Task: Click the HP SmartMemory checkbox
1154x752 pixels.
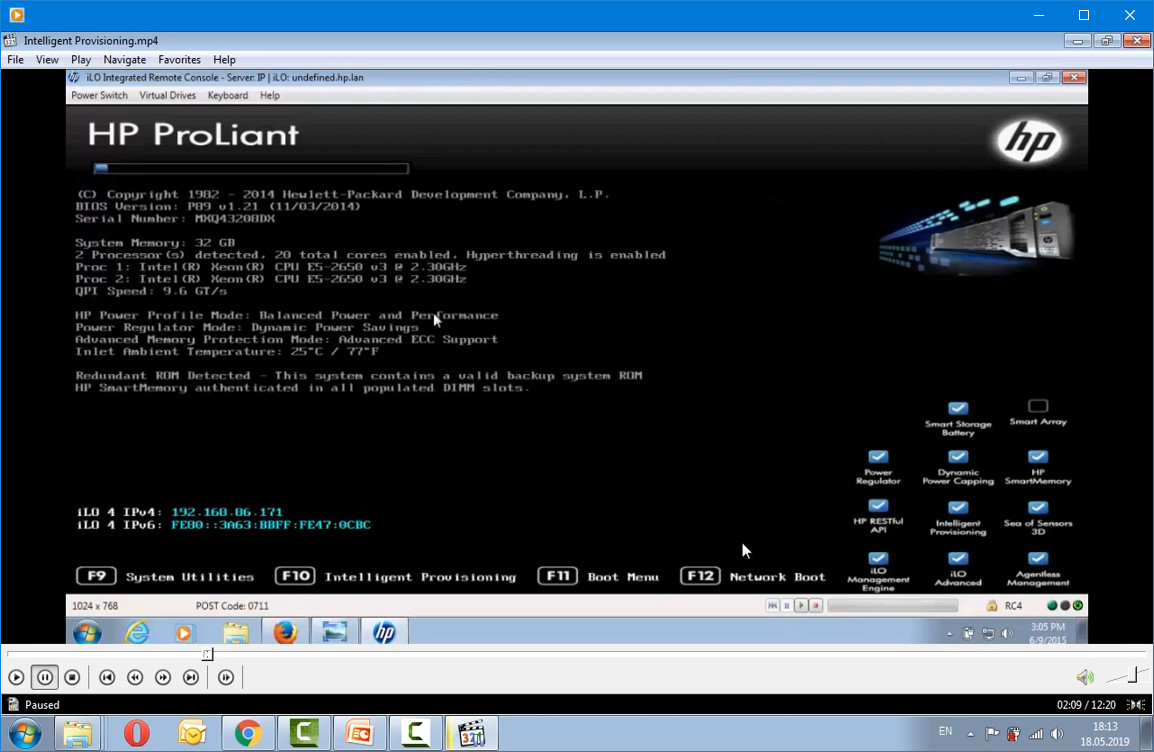Action: click(1038, 457)
